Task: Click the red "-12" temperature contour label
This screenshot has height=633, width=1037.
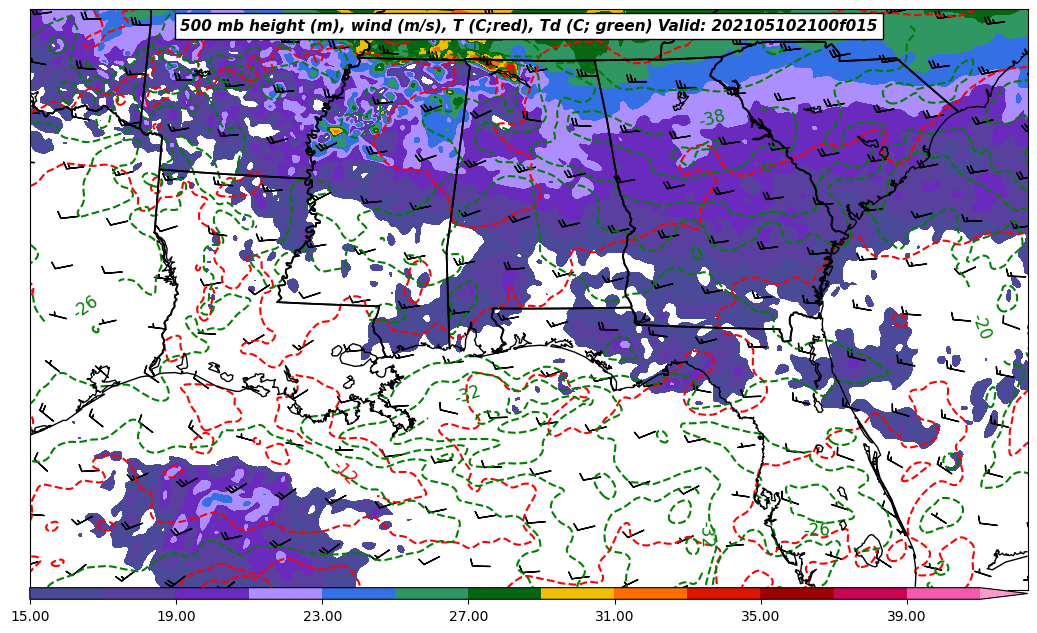Action: (x=347, y=470)
